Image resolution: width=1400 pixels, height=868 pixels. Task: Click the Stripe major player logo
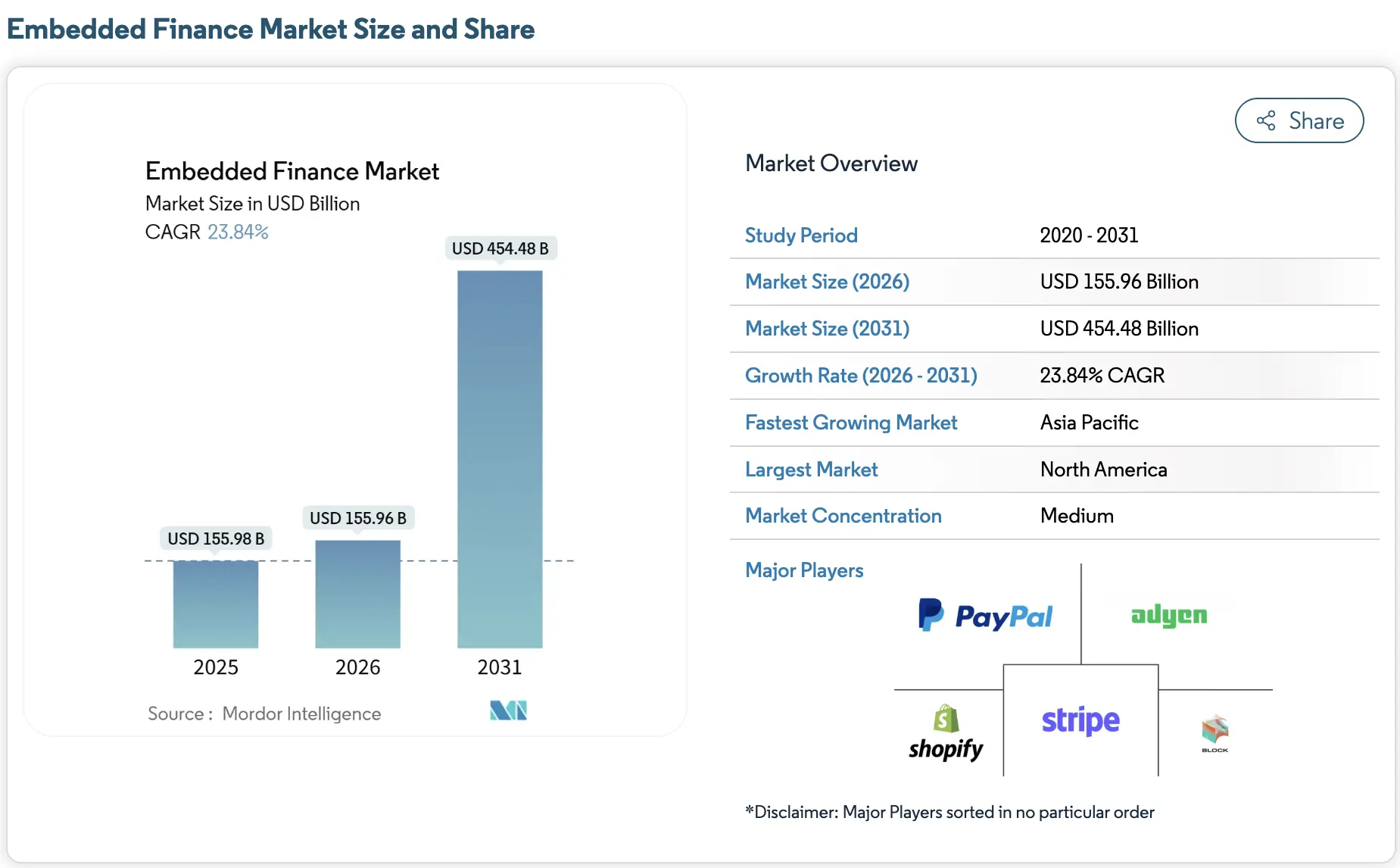tap(1080, 720)
